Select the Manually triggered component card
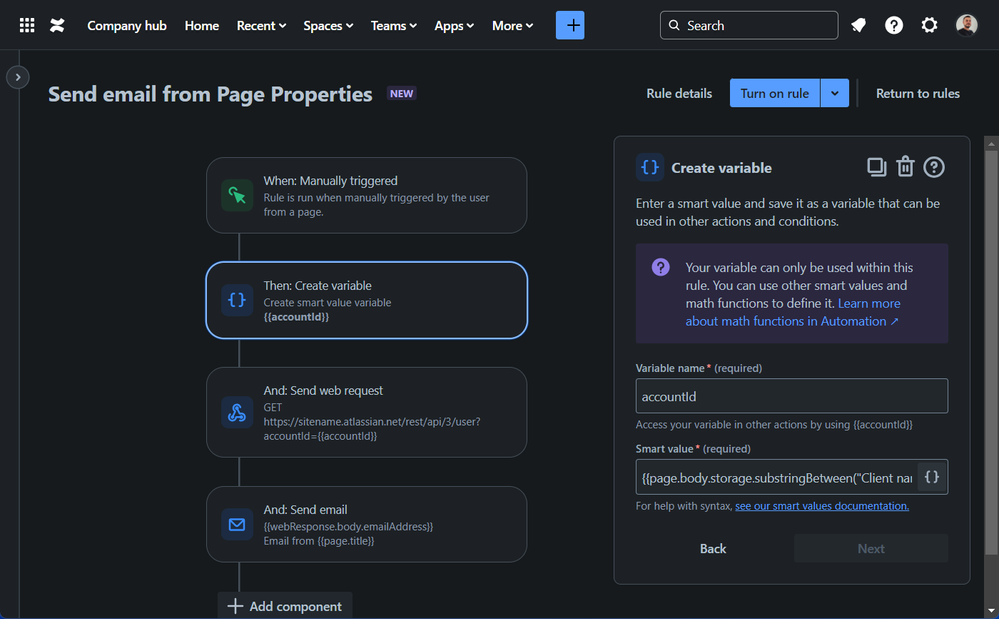999x619 pixels. 366,196
